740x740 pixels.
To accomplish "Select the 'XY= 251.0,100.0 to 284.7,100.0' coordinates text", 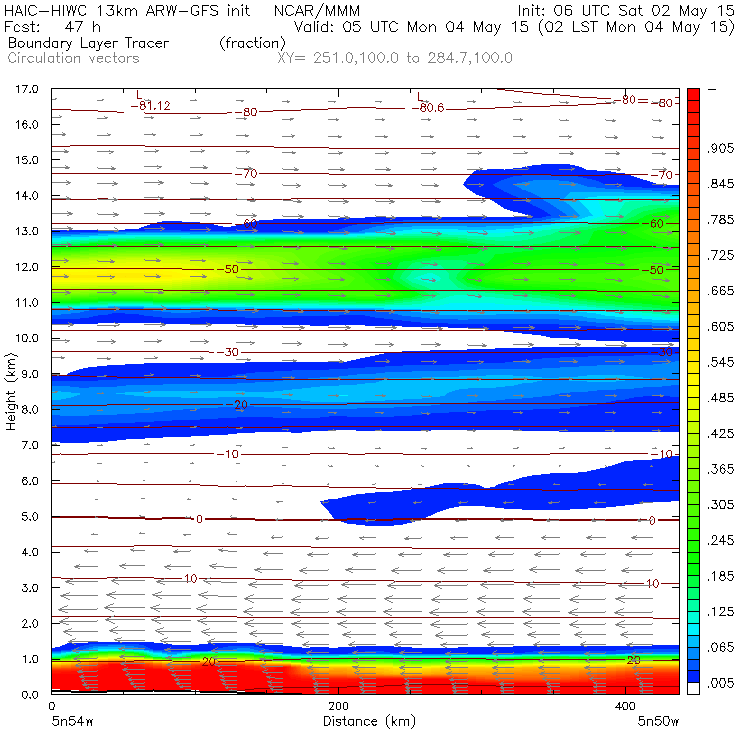I will coord(395,59).
